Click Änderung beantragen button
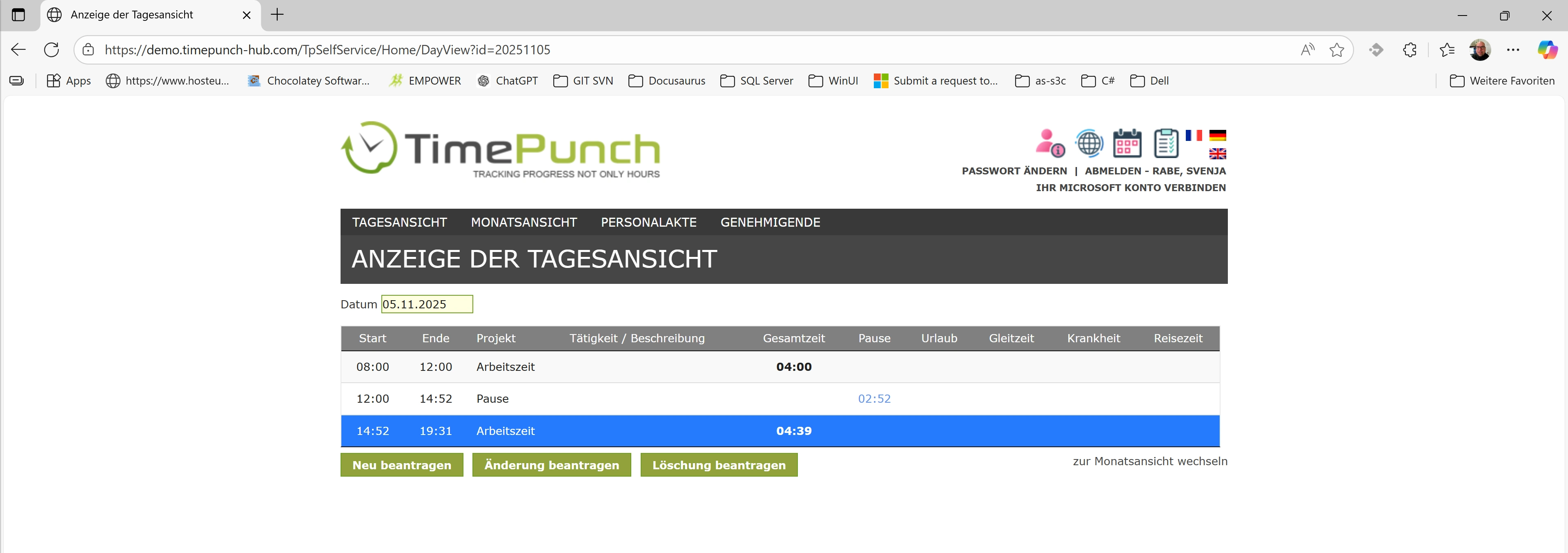The width and height of the screenshot is (1568, 553). (x=552, y=465)
